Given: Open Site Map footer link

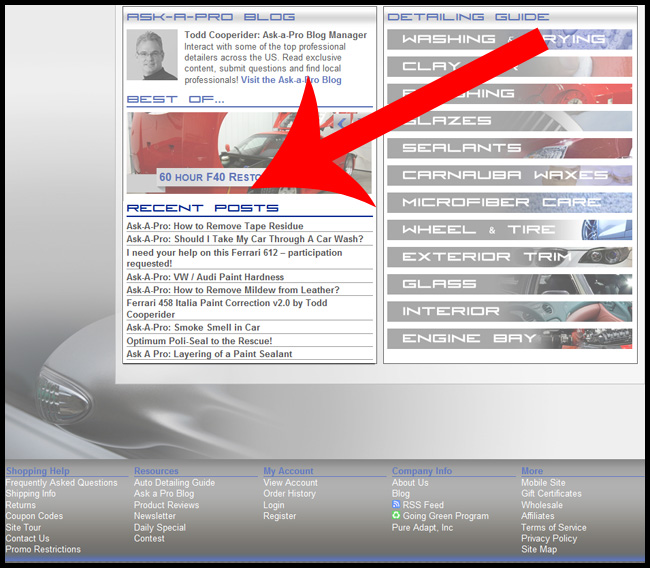Looking at the screenshot, I should [x=539, y=549].
